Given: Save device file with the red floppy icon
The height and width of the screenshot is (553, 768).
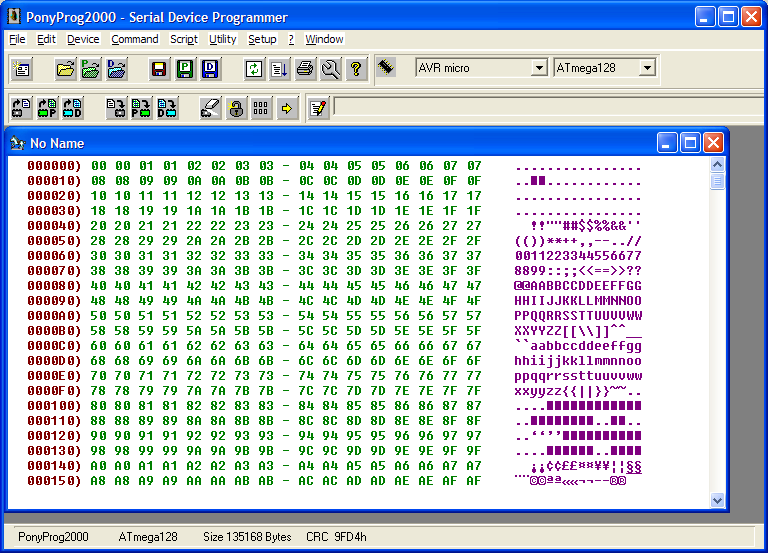Looking at the screenshot, I should coord(159,69).
